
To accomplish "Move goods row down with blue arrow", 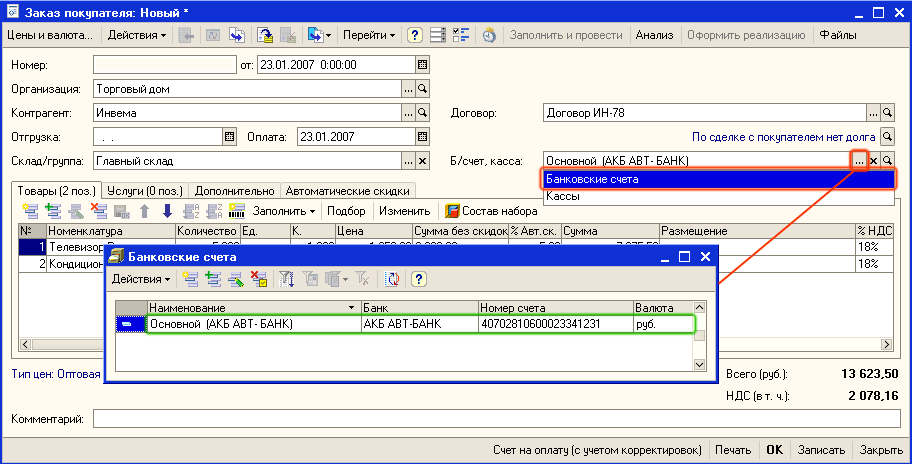I will pos(168,211).
